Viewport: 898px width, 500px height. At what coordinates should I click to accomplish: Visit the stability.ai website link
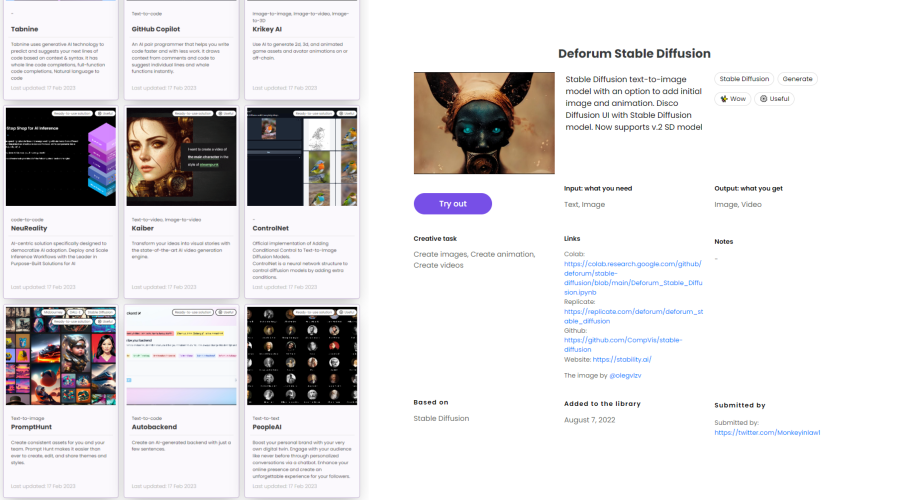click(x=622, y=360)
